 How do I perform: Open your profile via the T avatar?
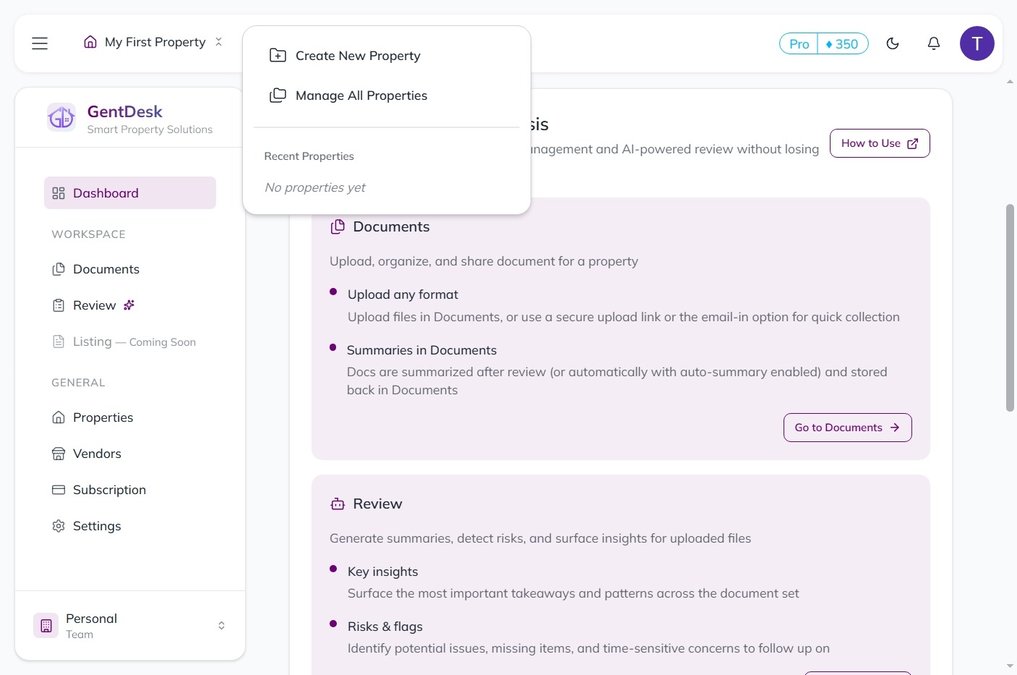(x=977, y=42)
